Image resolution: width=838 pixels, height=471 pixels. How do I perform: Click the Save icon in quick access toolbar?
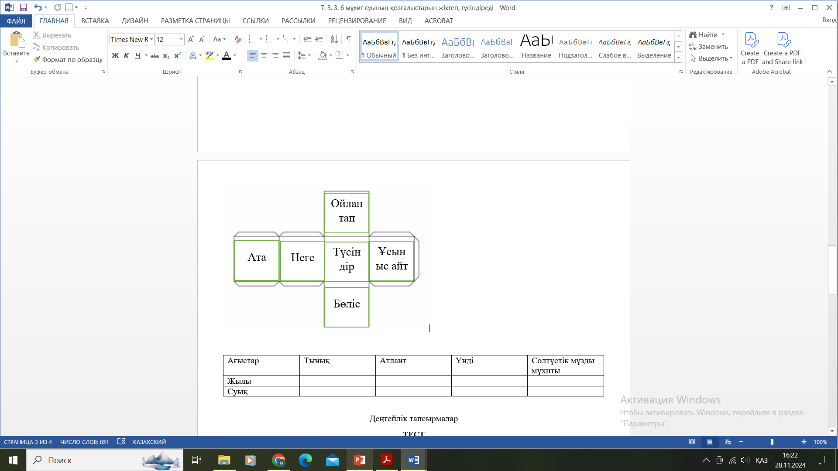[x=22, y=7]
